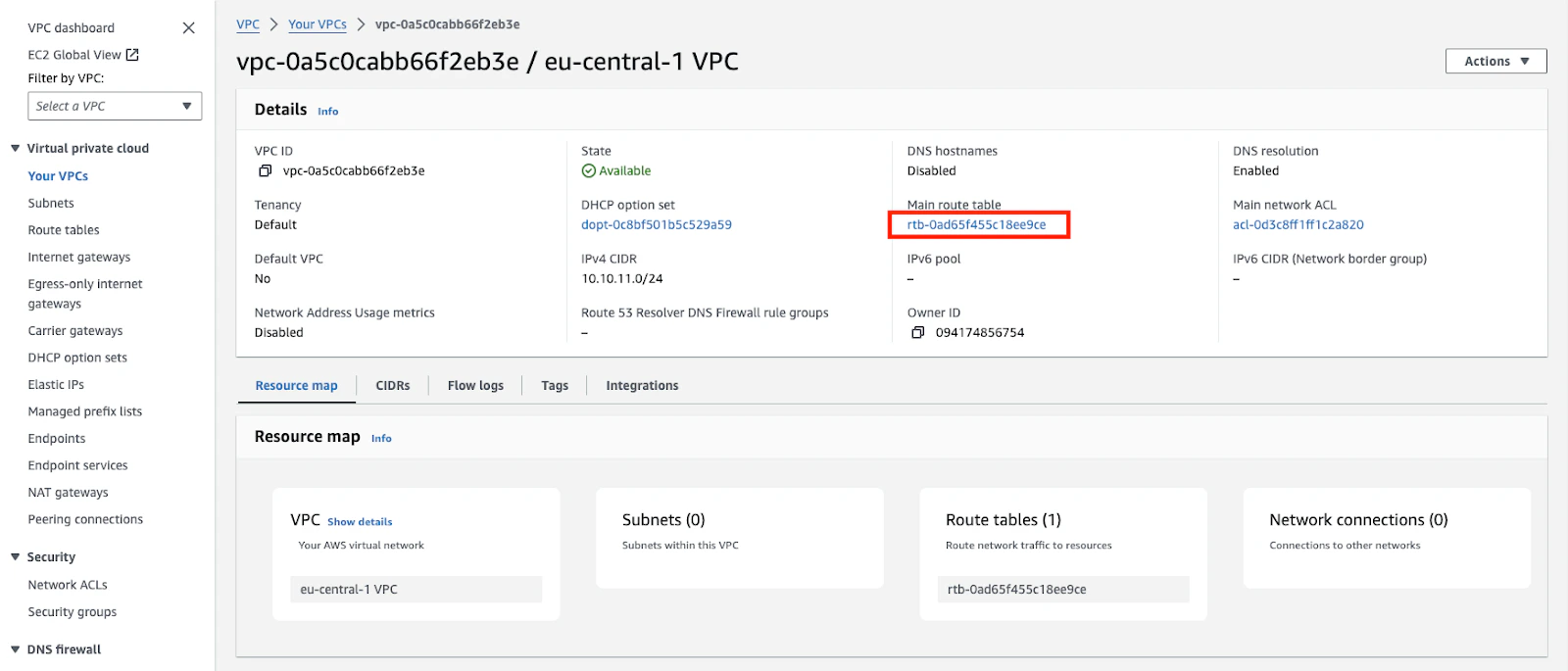This screenshot has width=1568, height=671.
Task: Click the Network connections (0) card
Action: (1387, 539)
